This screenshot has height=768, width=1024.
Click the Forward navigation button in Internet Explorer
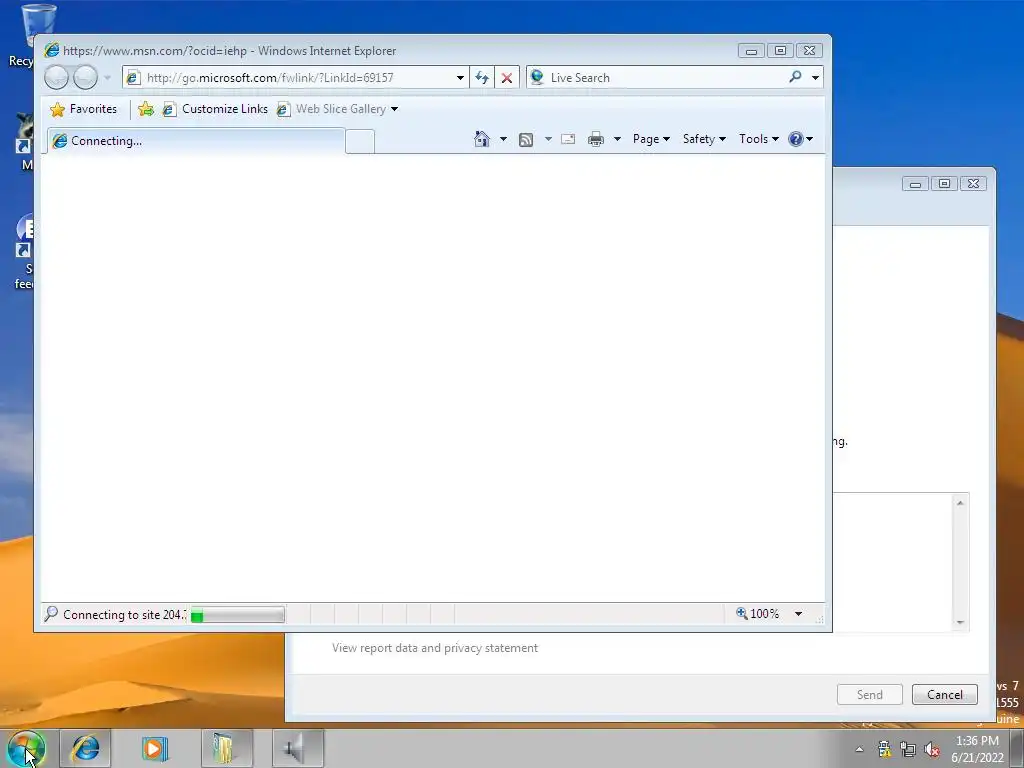point(85,78)
